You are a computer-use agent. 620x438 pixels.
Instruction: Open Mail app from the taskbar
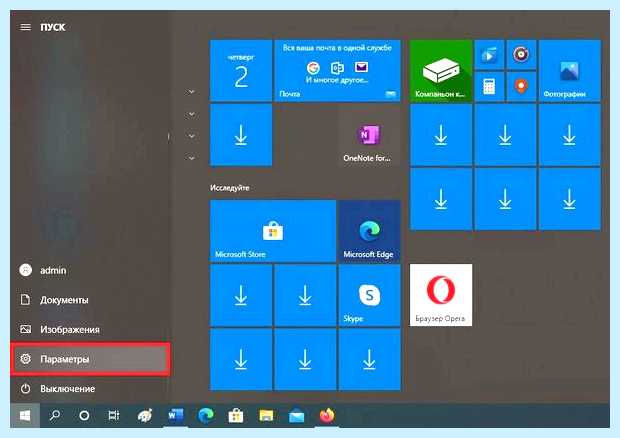pos(297,415)
